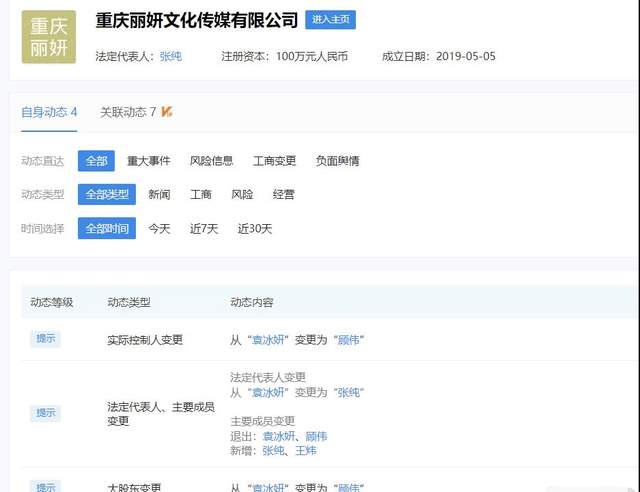
Task: Open 张纯 link under 法定代表人变更
Action: 349,392
